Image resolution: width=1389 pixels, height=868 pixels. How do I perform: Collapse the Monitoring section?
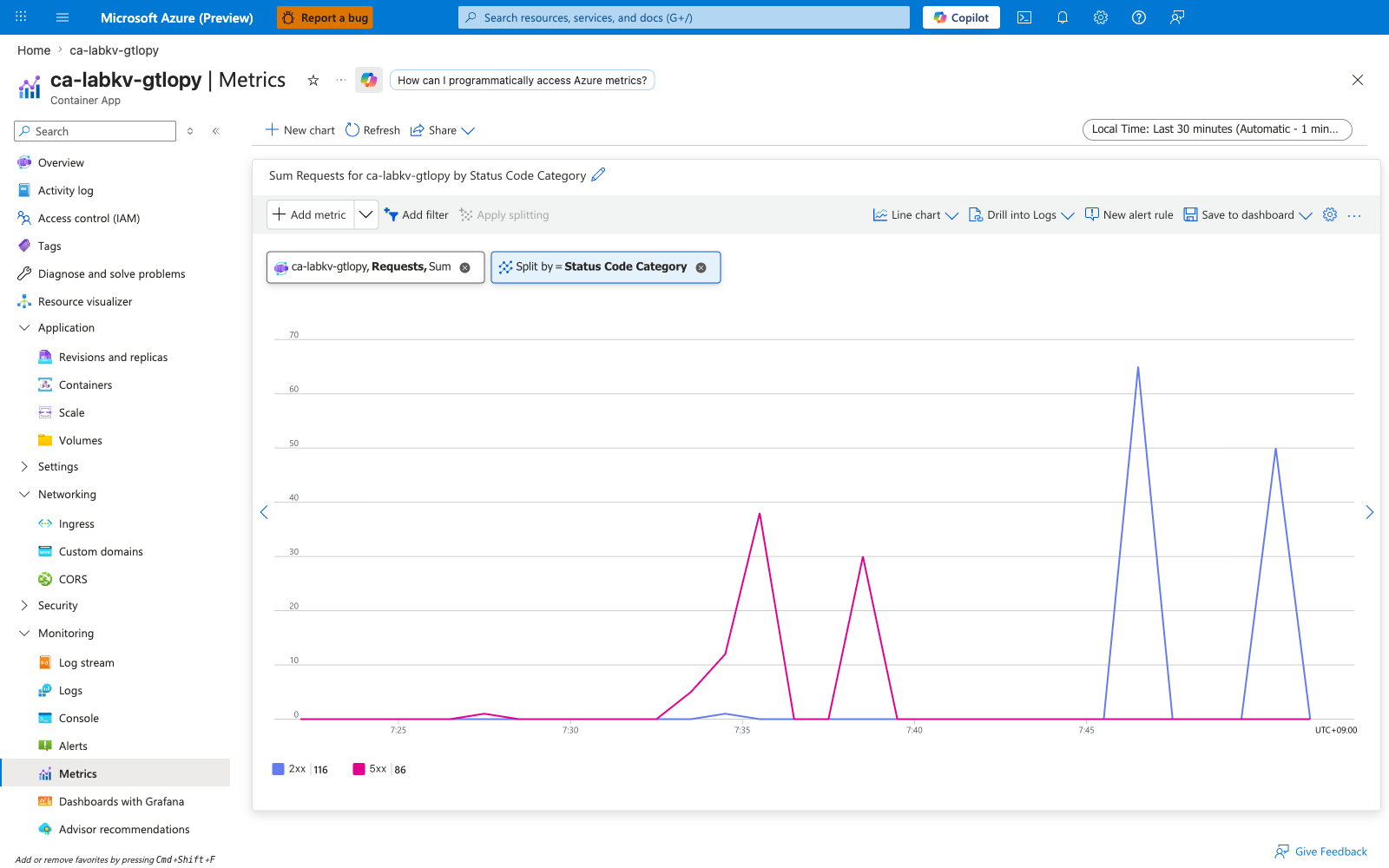[x=24, y=633]
